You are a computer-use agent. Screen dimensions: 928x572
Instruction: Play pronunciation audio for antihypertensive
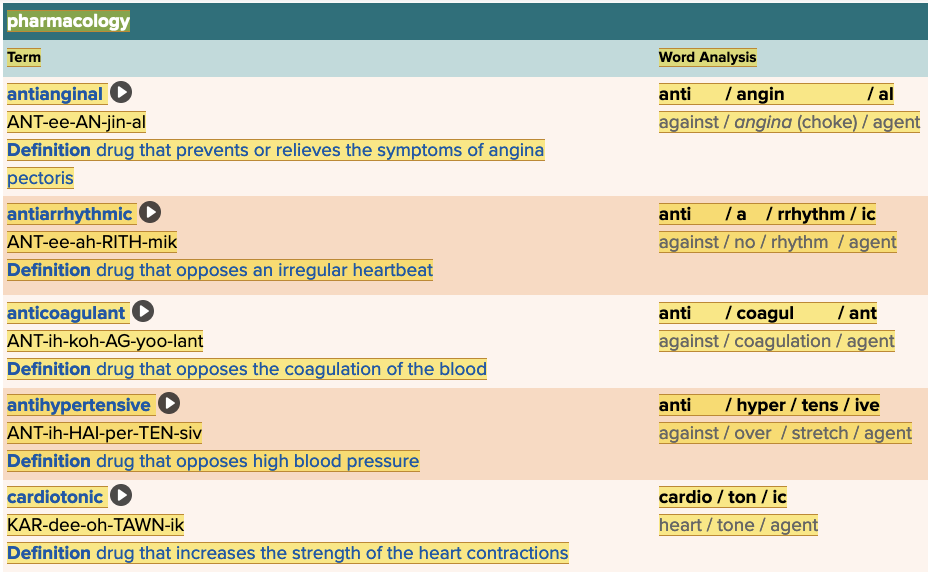[169, 404]
